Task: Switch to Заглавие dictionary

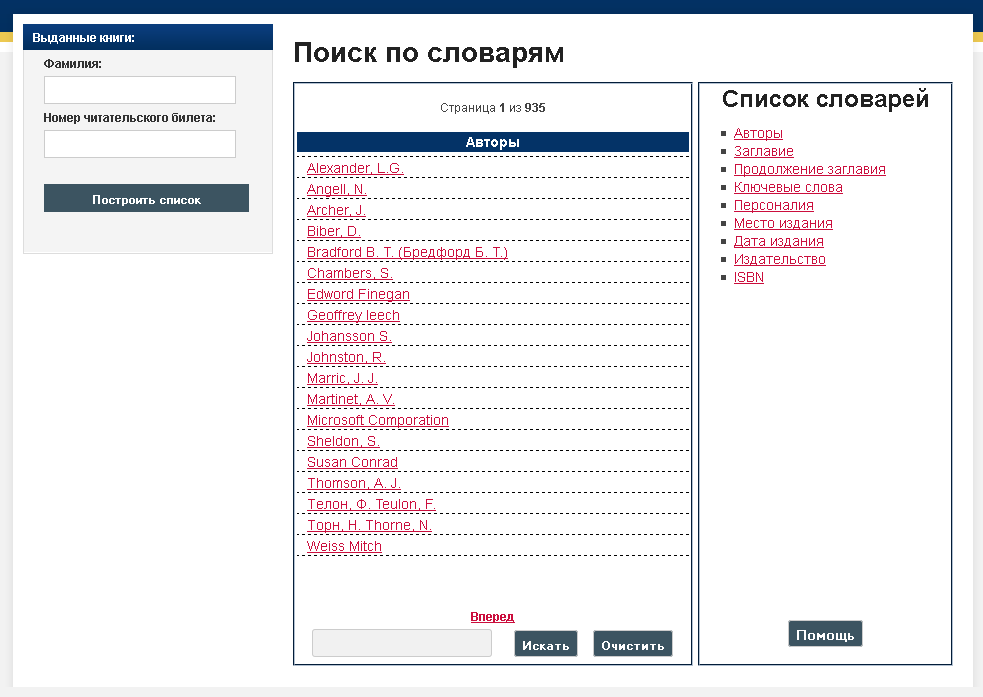Action: pos(763,151)
